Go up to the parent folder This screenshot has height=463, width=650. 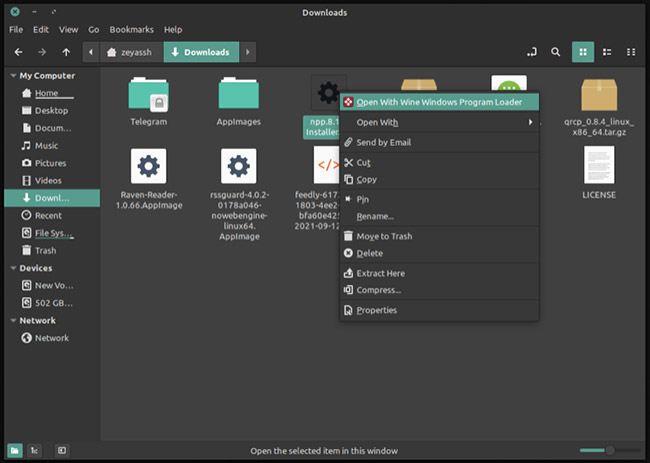(66, 52)
